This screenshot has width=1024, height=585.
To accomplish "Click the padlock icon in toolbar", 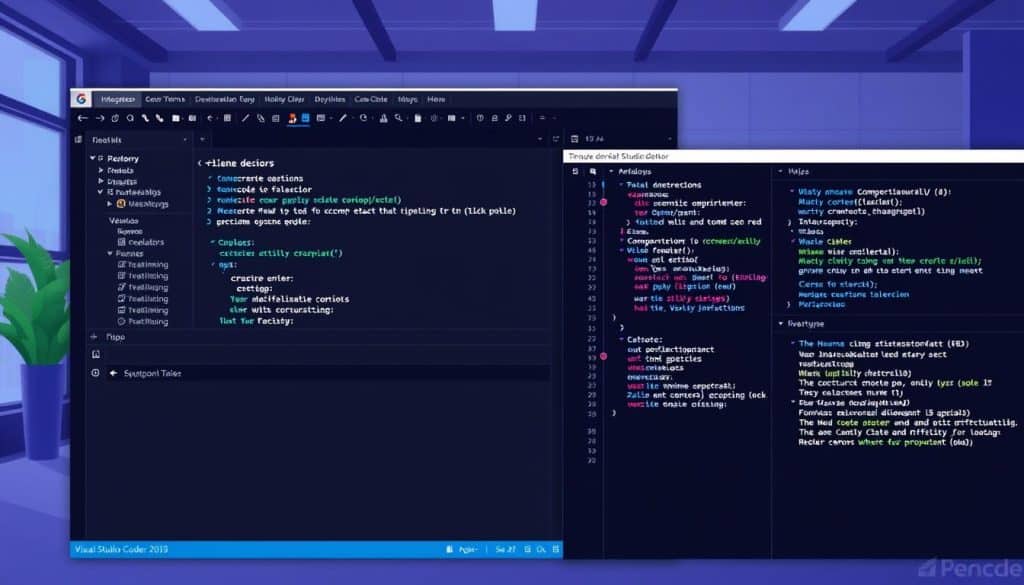I will click(494, 118).
